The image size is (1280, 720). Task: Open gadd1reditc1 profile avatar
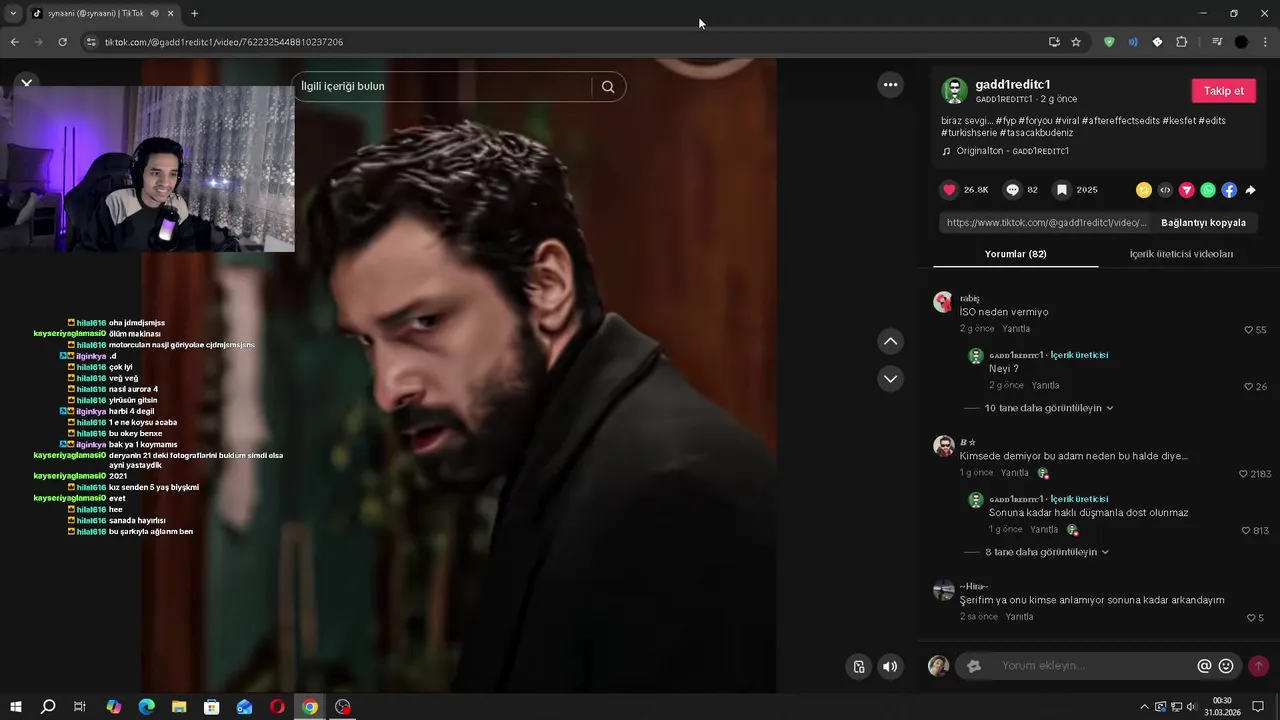[x=954, y=91]
